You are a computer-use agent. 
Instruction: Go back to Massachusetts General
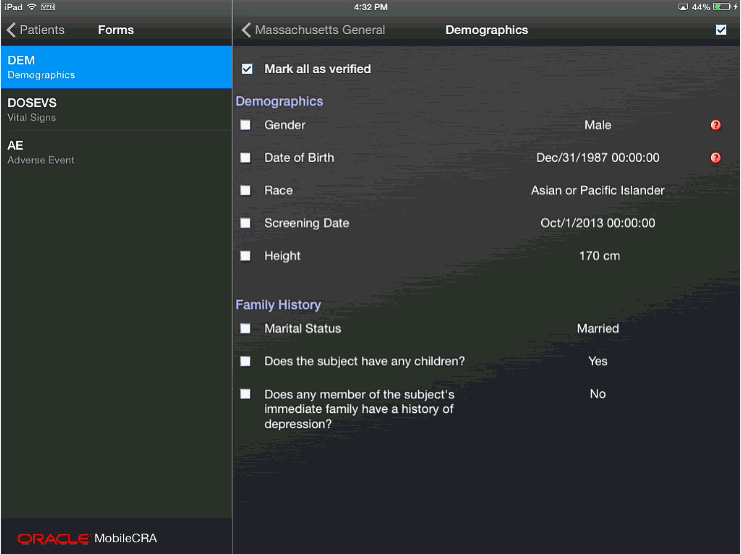click(314, 30)
